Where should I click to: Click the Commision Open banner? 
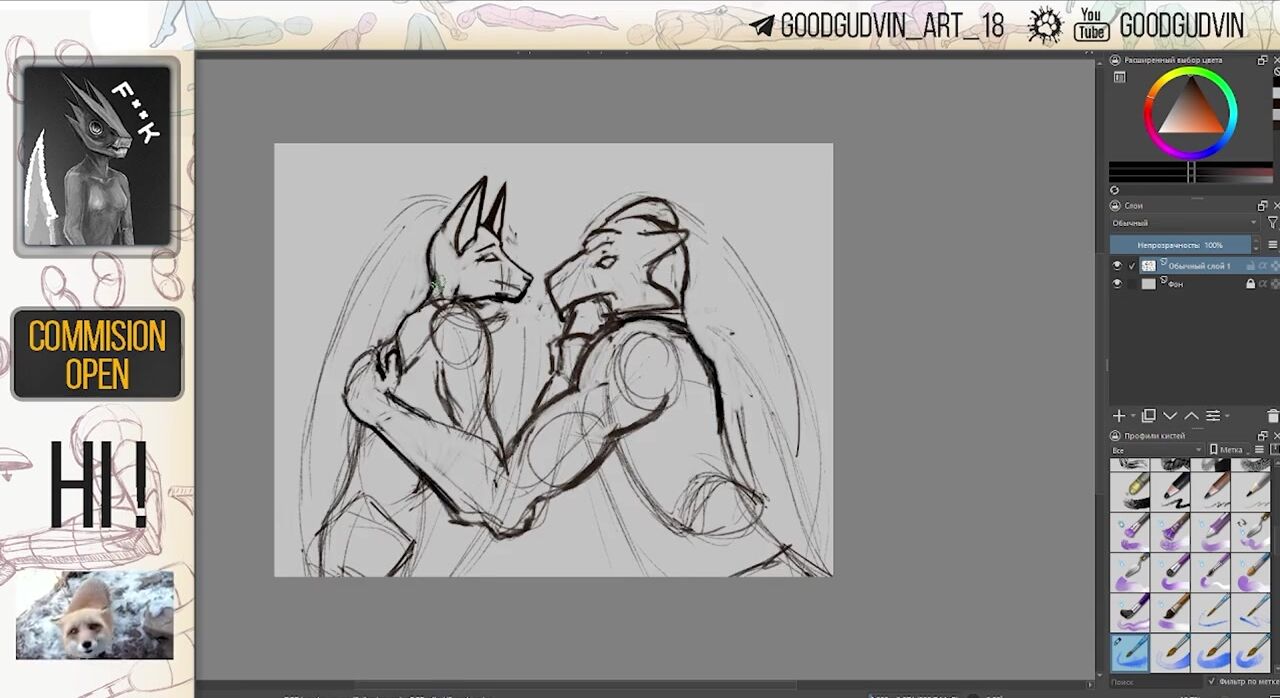[x=97, y=354]
